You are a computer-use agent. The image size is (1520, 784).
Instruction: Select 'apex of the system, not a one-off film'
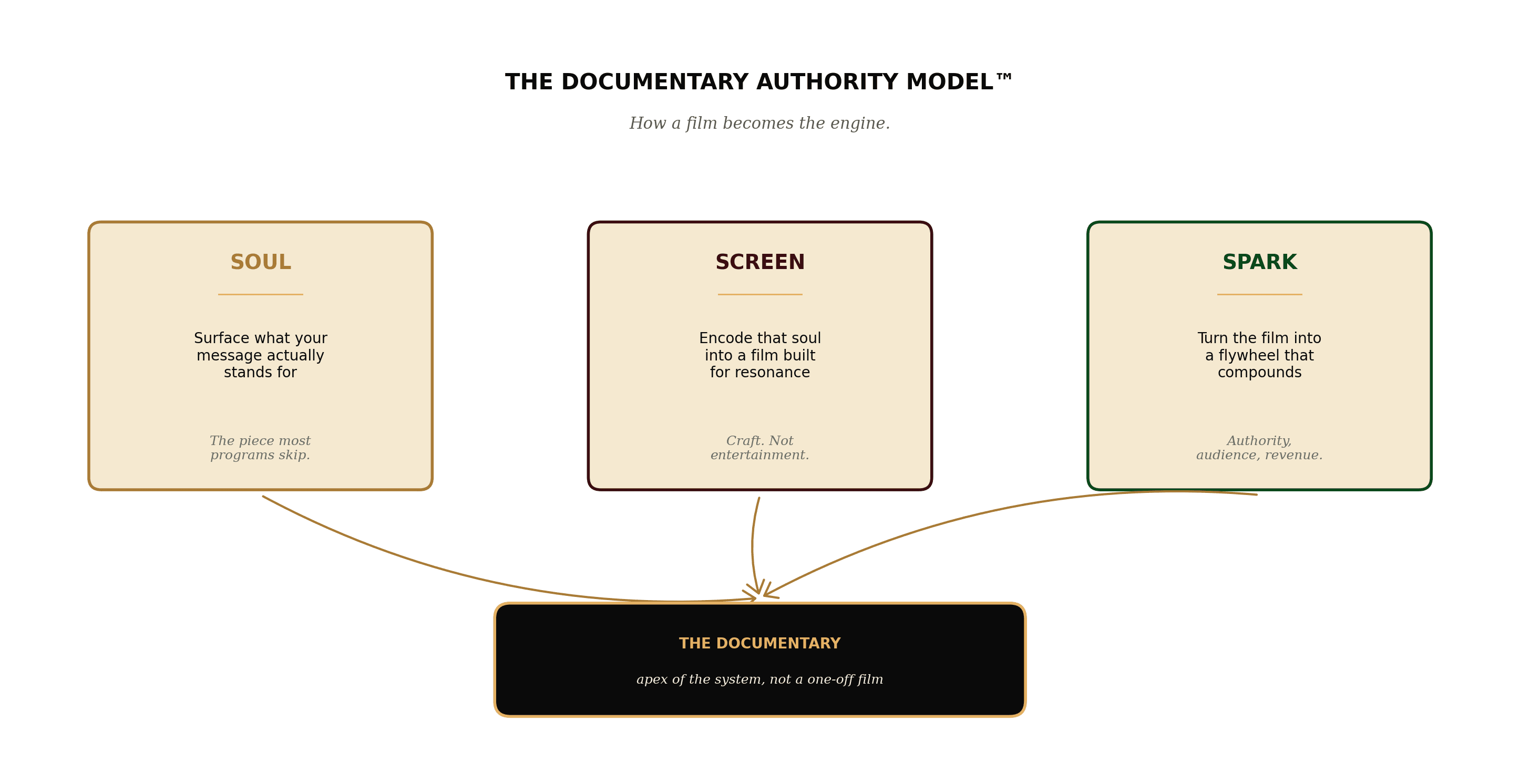[759, 679]
